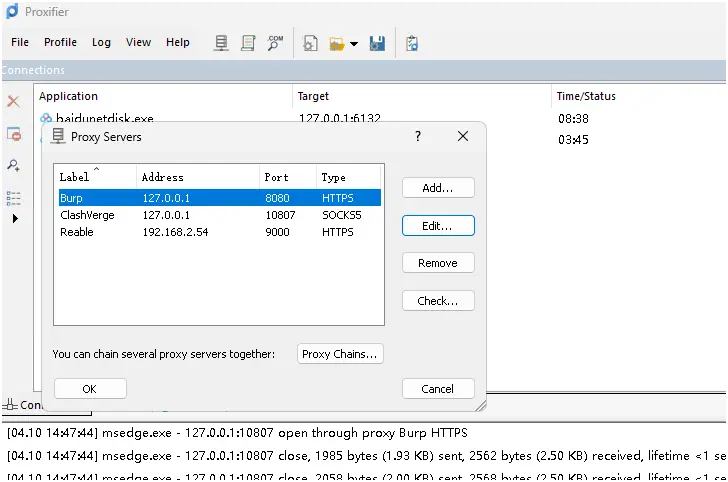This screenshot has width=728, height=482.
Task: Click the Remove button
Action: pyautogui.click(x=438, y=263)
